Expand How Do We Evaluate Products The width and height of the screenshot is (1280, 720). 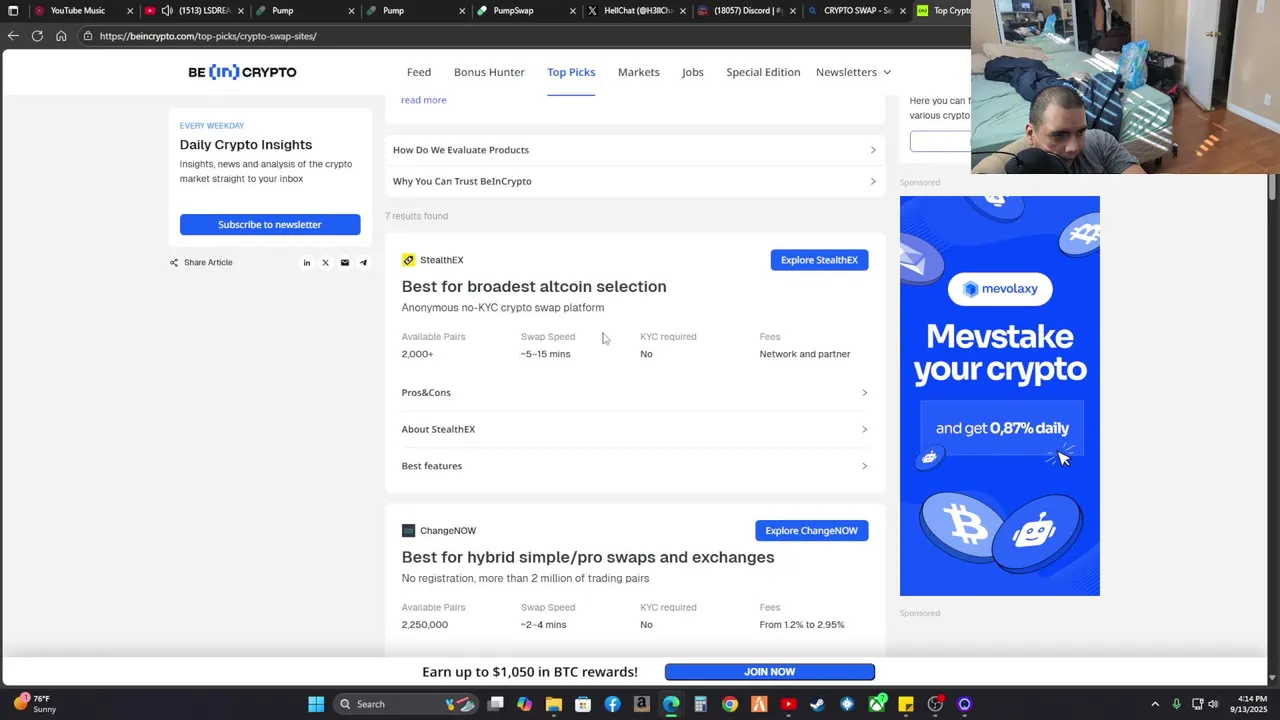coord(635,150)
